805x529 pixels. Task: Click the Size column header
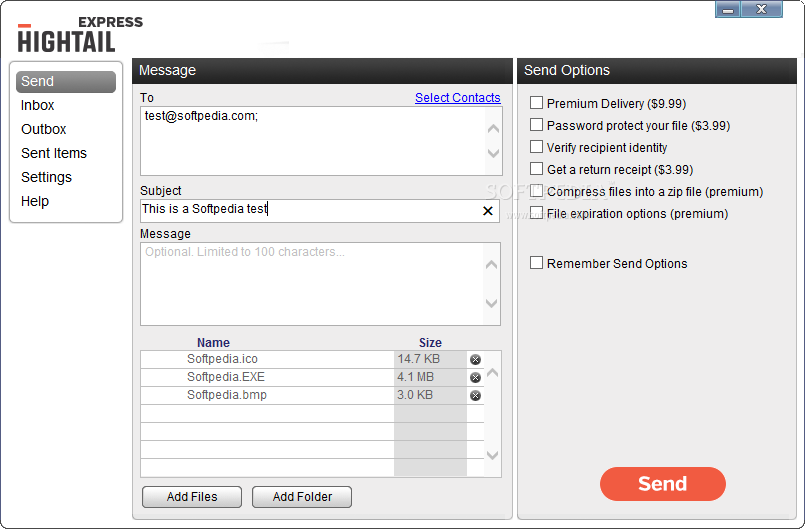pyautogui.click(x=430, y=343)
